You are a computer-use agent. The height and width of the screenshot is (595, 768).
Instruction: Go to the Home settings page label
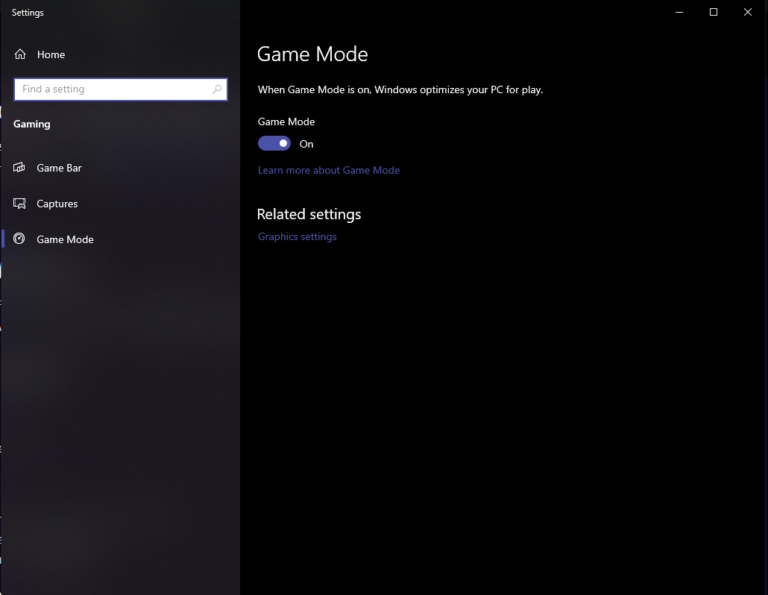click(x=51, y=55)
